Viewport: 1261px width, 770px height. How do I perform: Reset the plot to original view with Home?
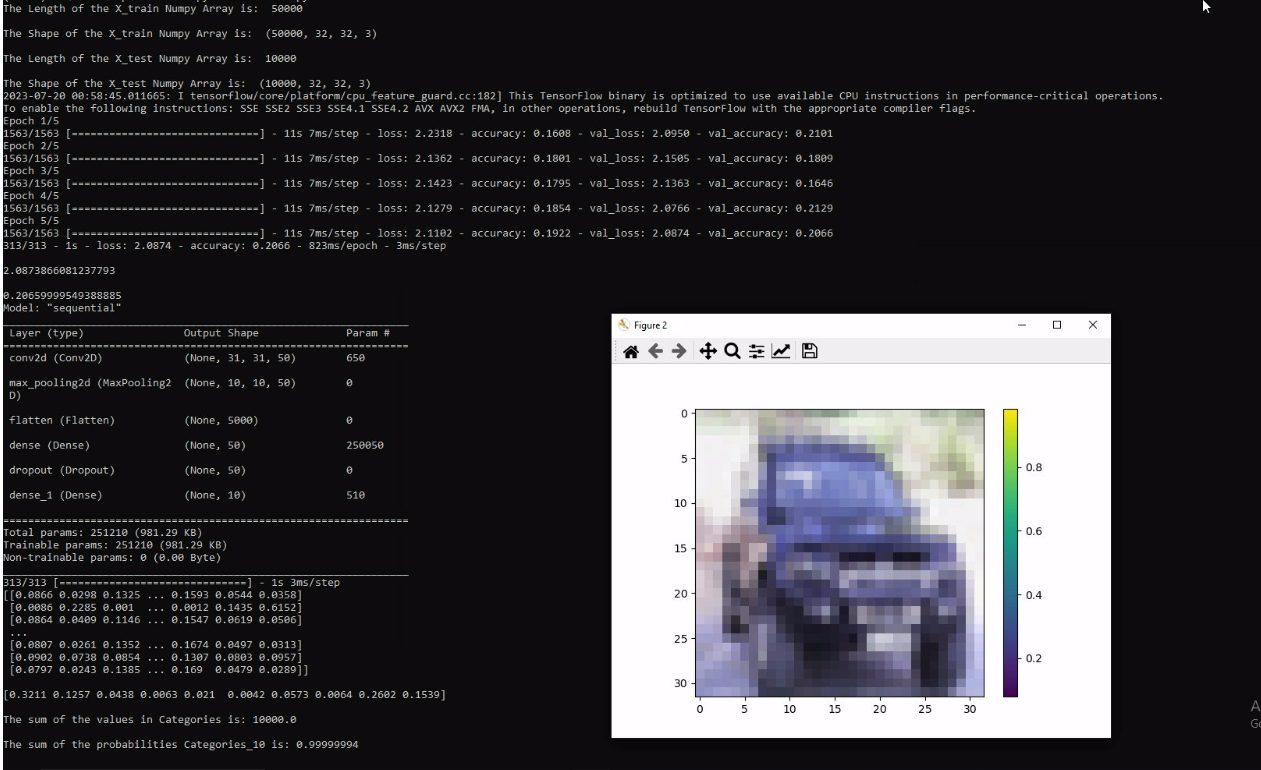(x=630, y=351)
